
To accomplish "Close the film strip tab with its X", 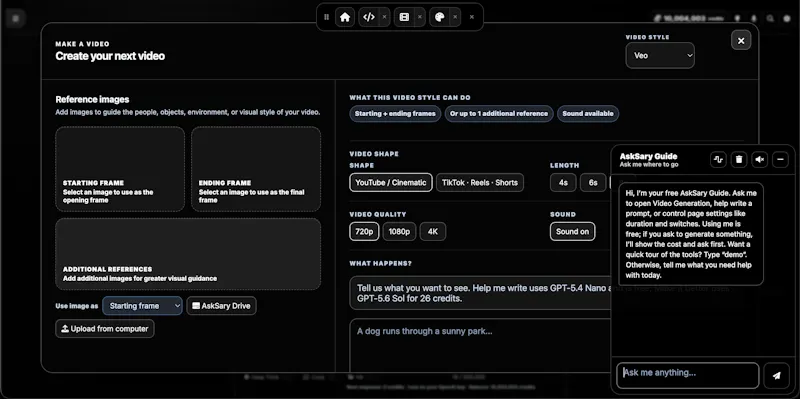I will click(x=420, y=17).
